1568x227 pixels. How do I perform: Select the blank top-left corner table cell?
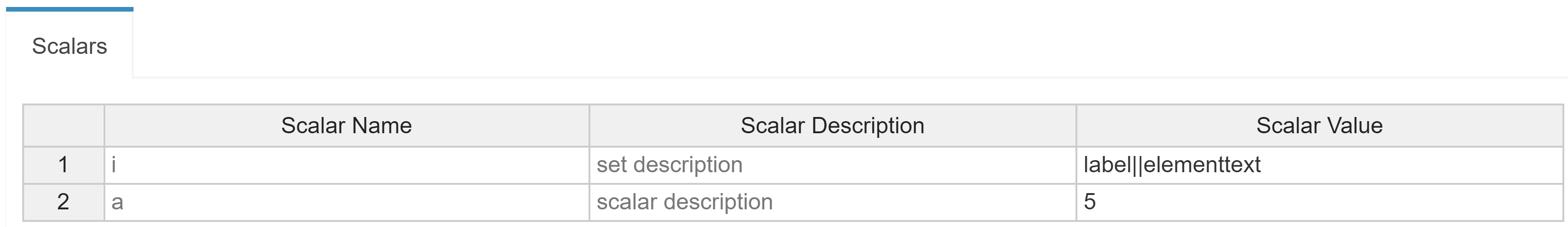coord(63,125)
